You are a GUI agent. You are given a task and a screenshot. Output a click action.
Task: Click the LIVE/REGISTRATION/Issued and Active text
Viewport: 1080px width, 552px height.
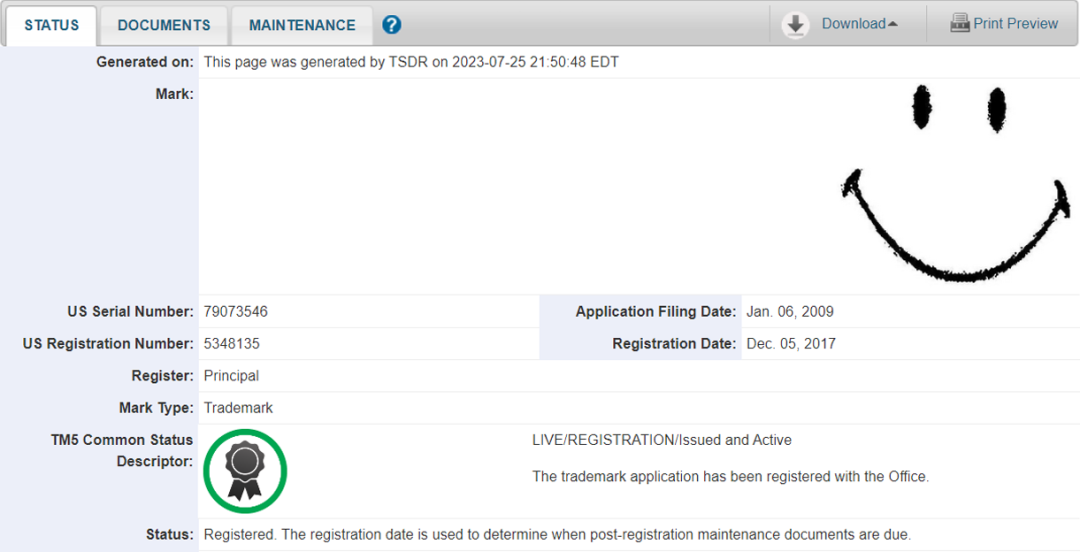[662, 440]
